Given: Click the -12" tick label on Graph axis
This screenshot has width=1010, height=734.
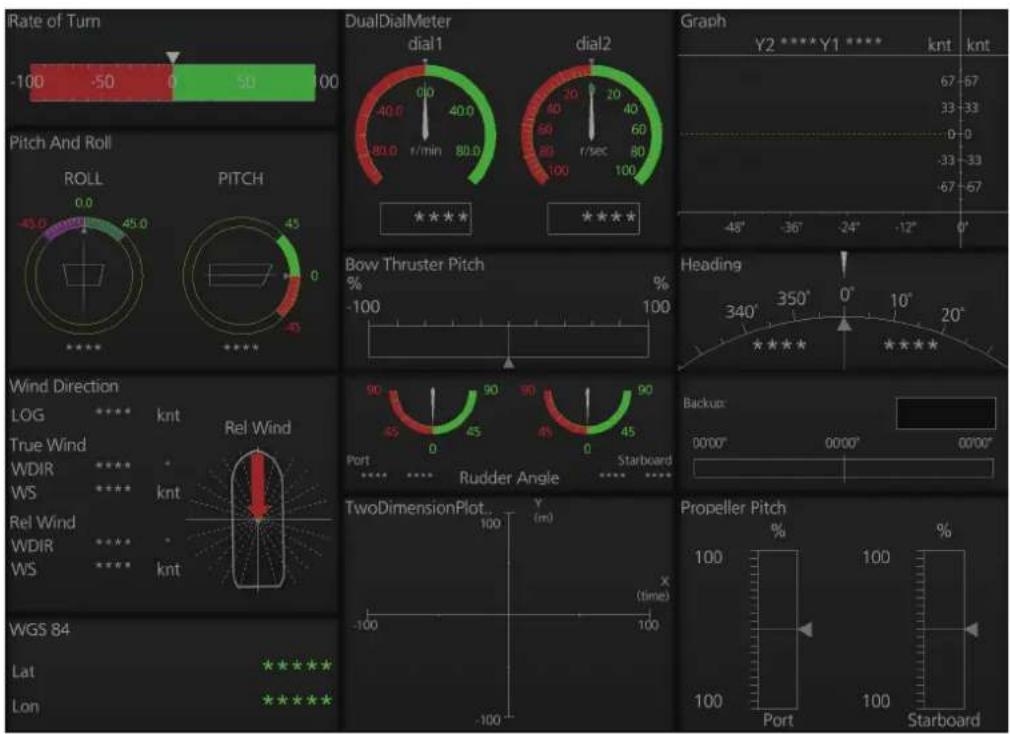Looking at the screenshot, I should [906, 227].
